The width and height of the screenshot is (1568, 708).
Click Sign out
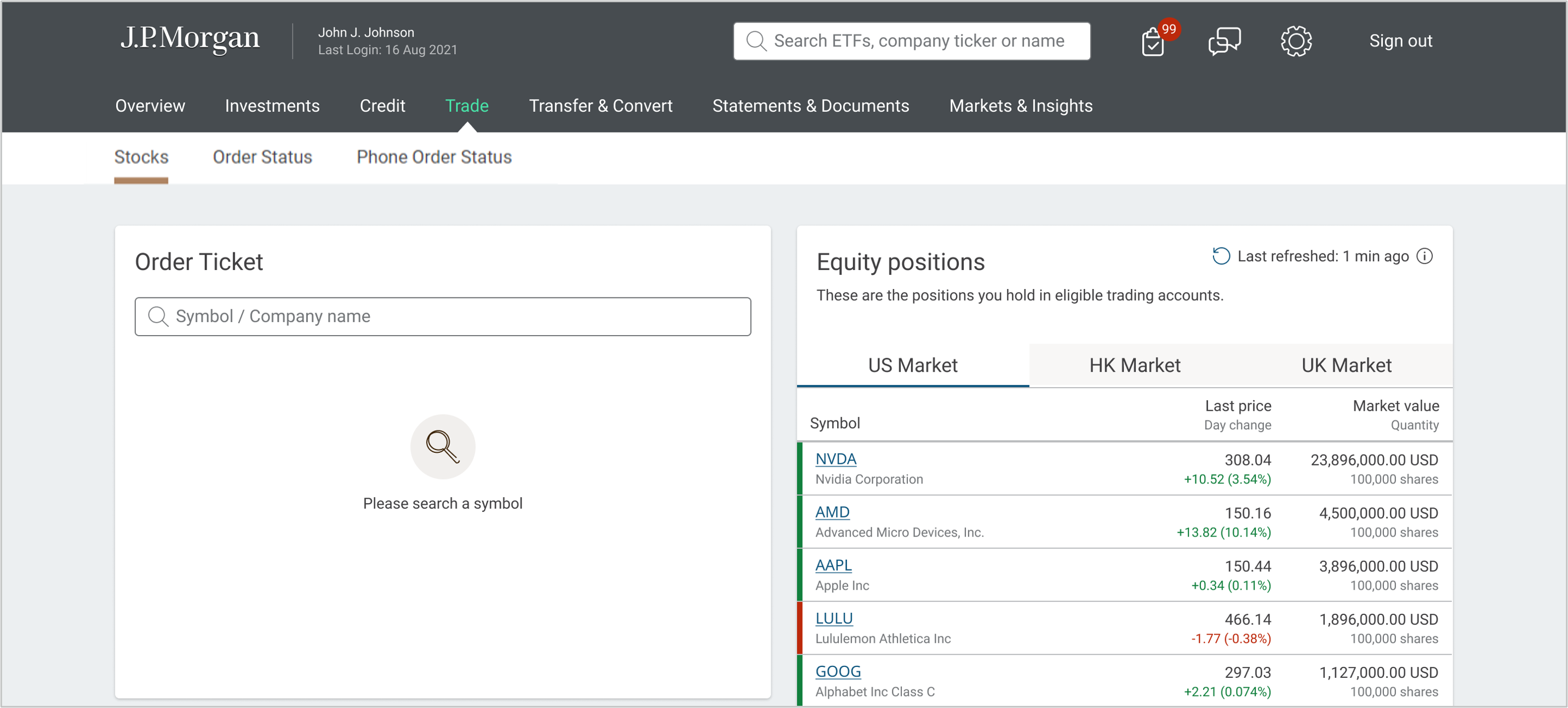[1400, 41]
